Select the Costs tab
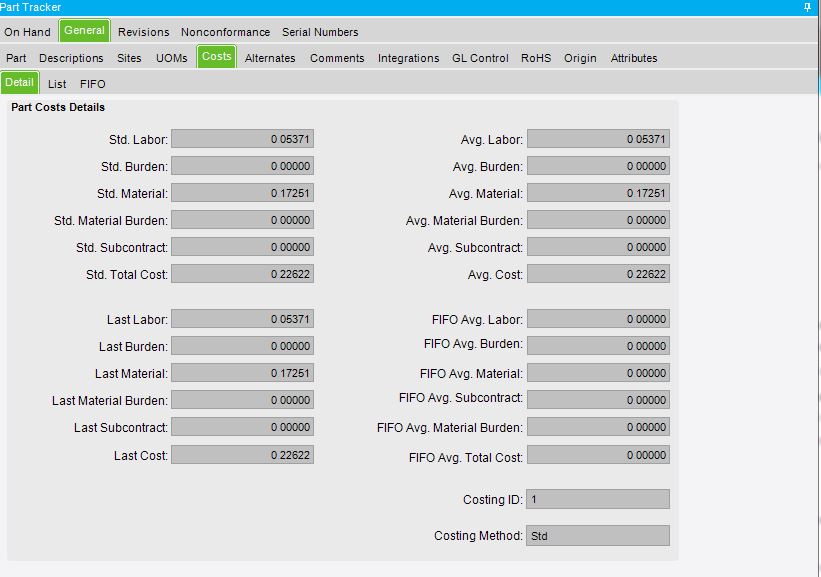 216,57
